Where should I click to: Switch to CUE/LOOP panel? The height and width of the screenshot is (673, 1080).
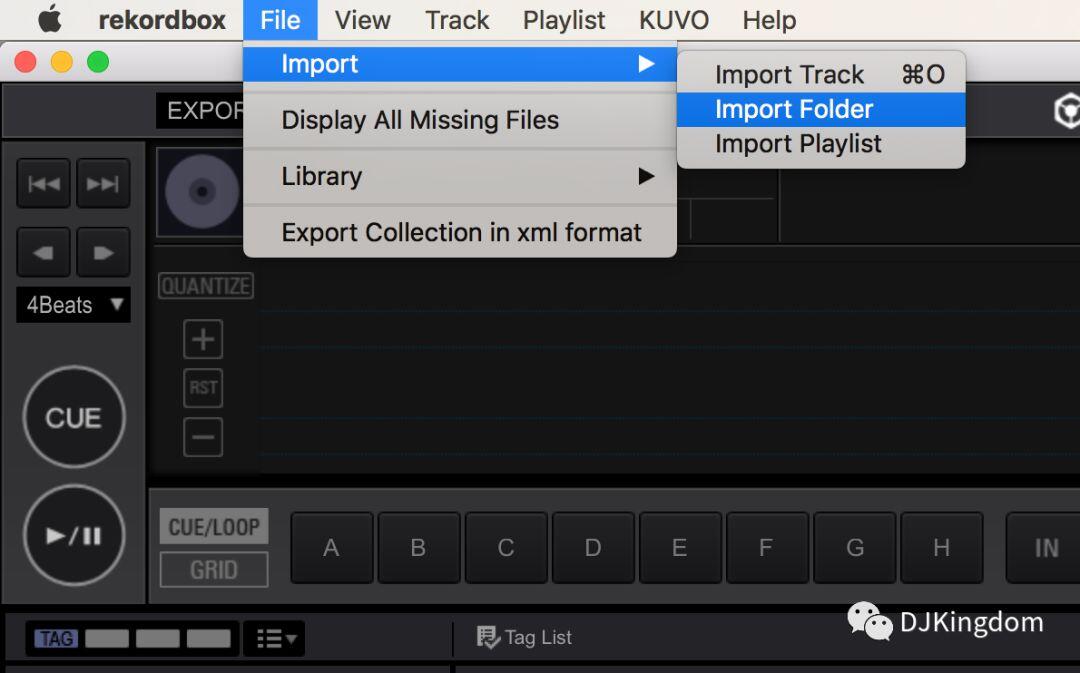pos(214,527)
